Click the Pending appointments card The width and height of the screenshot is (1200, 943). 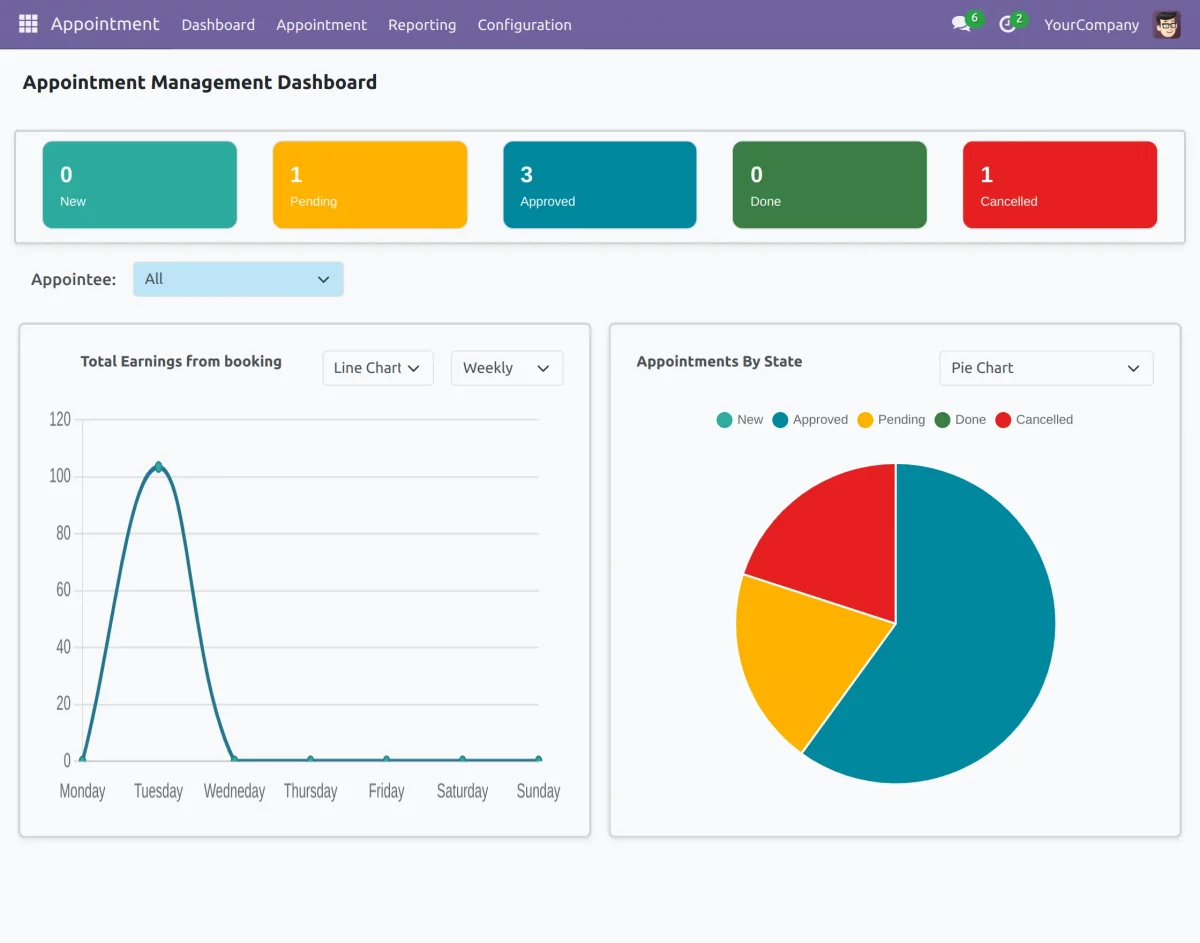pyautogui.click(x=369, y=184)
